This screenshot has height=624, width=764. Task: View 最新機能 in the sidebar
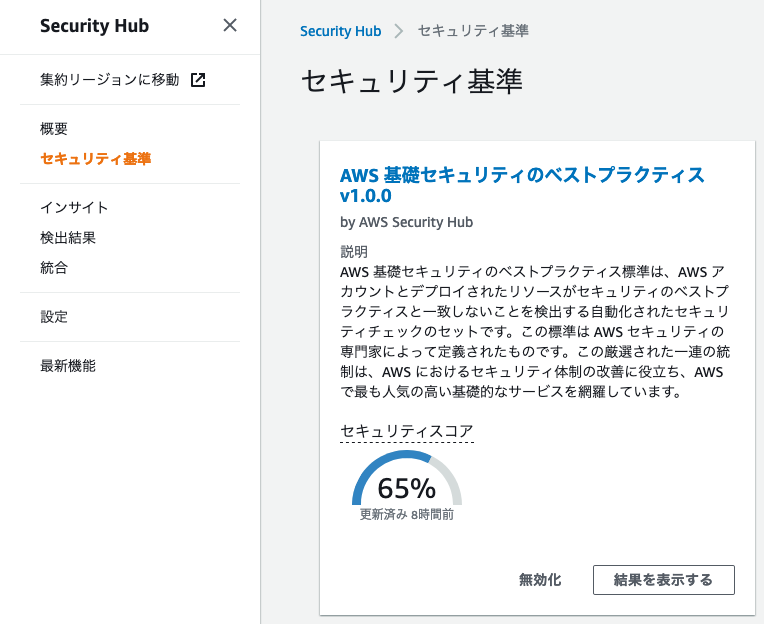pyautogui.click(x=68, y=366)
